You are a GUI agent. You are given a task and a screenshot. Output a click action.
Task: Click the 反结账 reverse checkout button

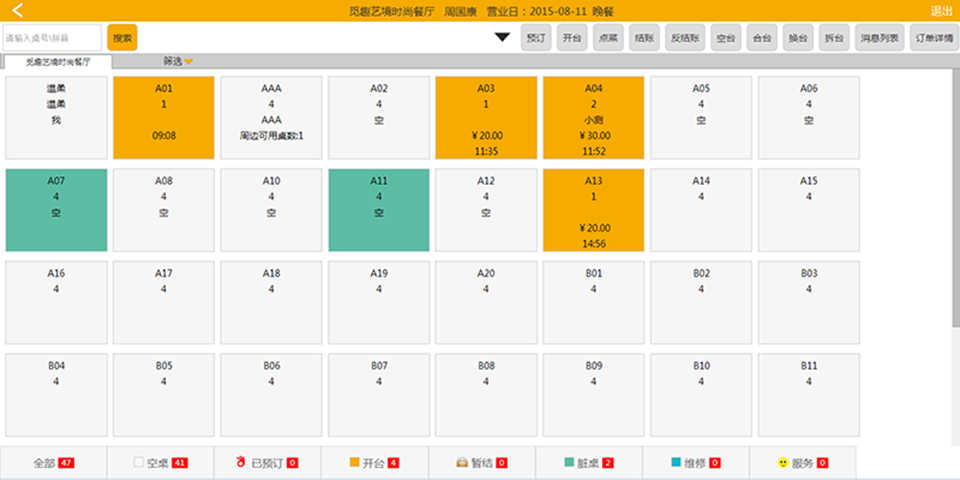click(x=685, y=37)
